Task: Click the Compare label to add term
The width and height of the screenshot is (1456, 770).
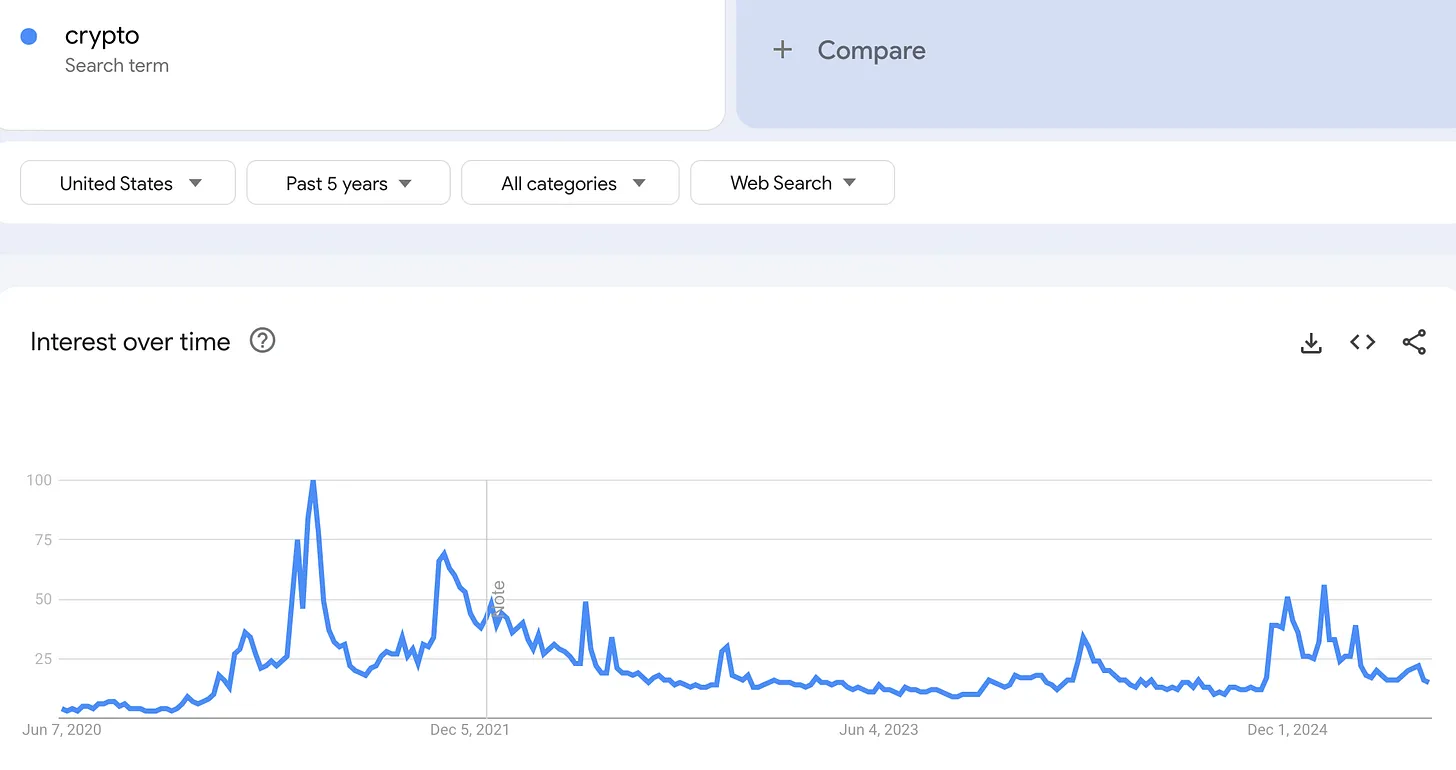Action: (x=871, y=50)
